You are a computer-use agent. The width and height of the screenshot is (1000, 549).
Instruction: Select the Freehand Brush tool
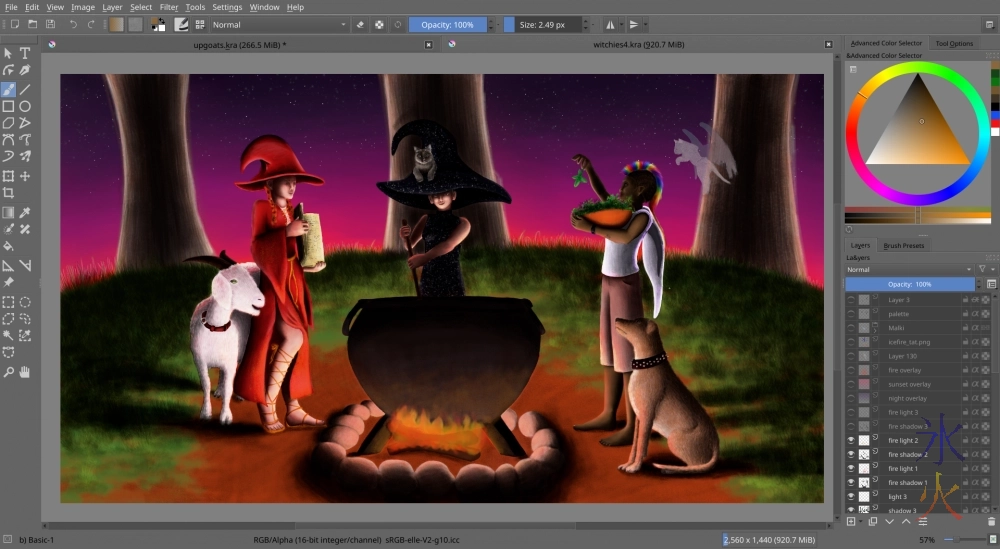point(8,89)
